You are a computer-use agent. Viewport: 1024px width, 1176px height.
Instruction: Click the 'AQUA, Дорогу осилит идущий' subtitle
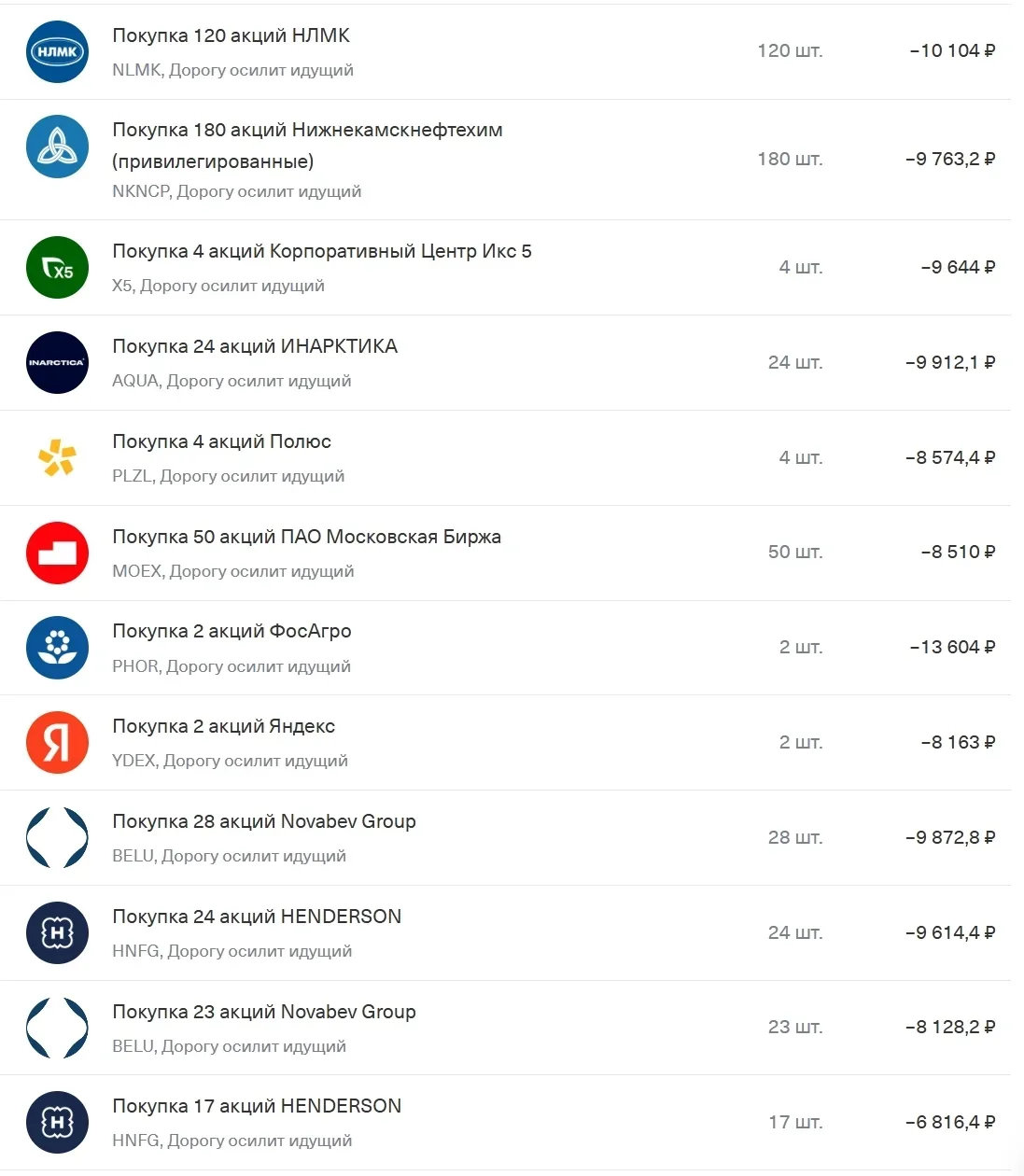pos(231,381)
